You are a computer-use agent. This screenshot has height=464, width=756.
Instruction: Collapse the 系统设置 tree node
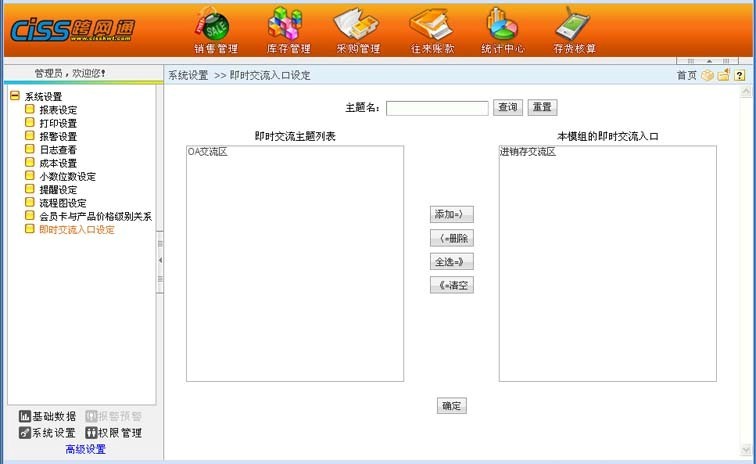[15, 96]
